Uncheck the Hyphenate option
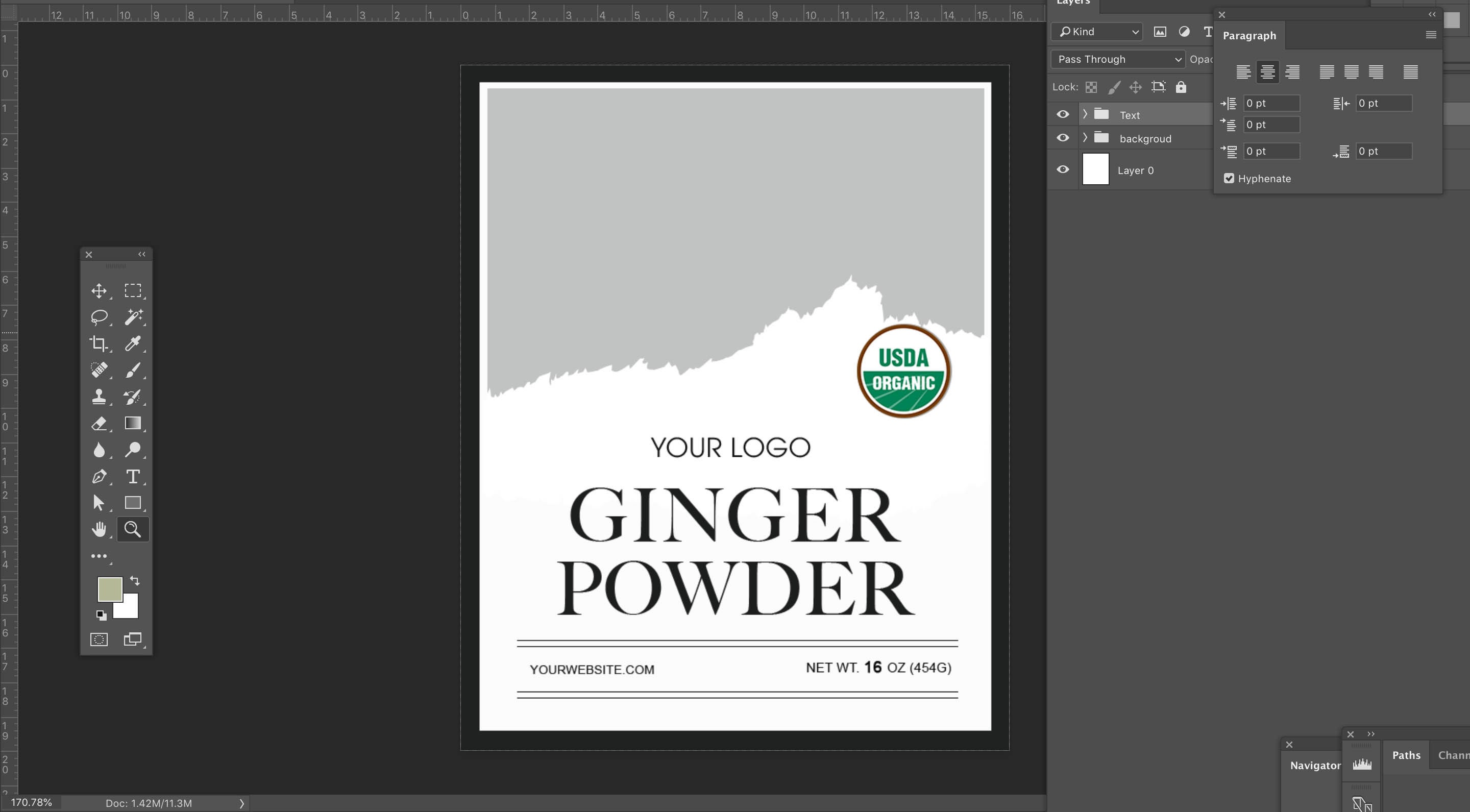The width and height of the screenshot is (1470, 812). [x=1229, y=178]
